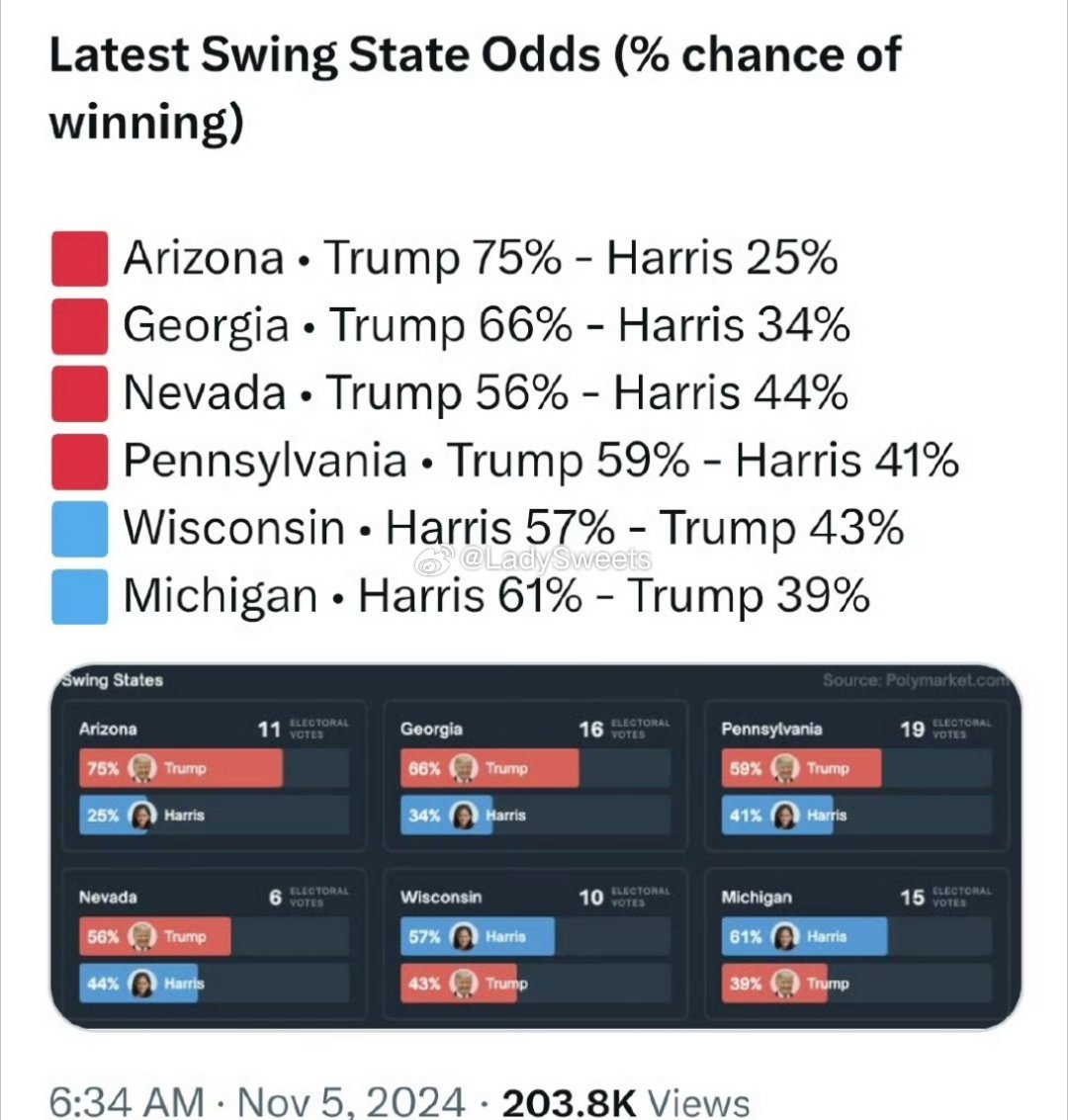This screenshot has width=1068, height=1120.
Task: Click the red square beside Arizona
Action: pos(78,258)
